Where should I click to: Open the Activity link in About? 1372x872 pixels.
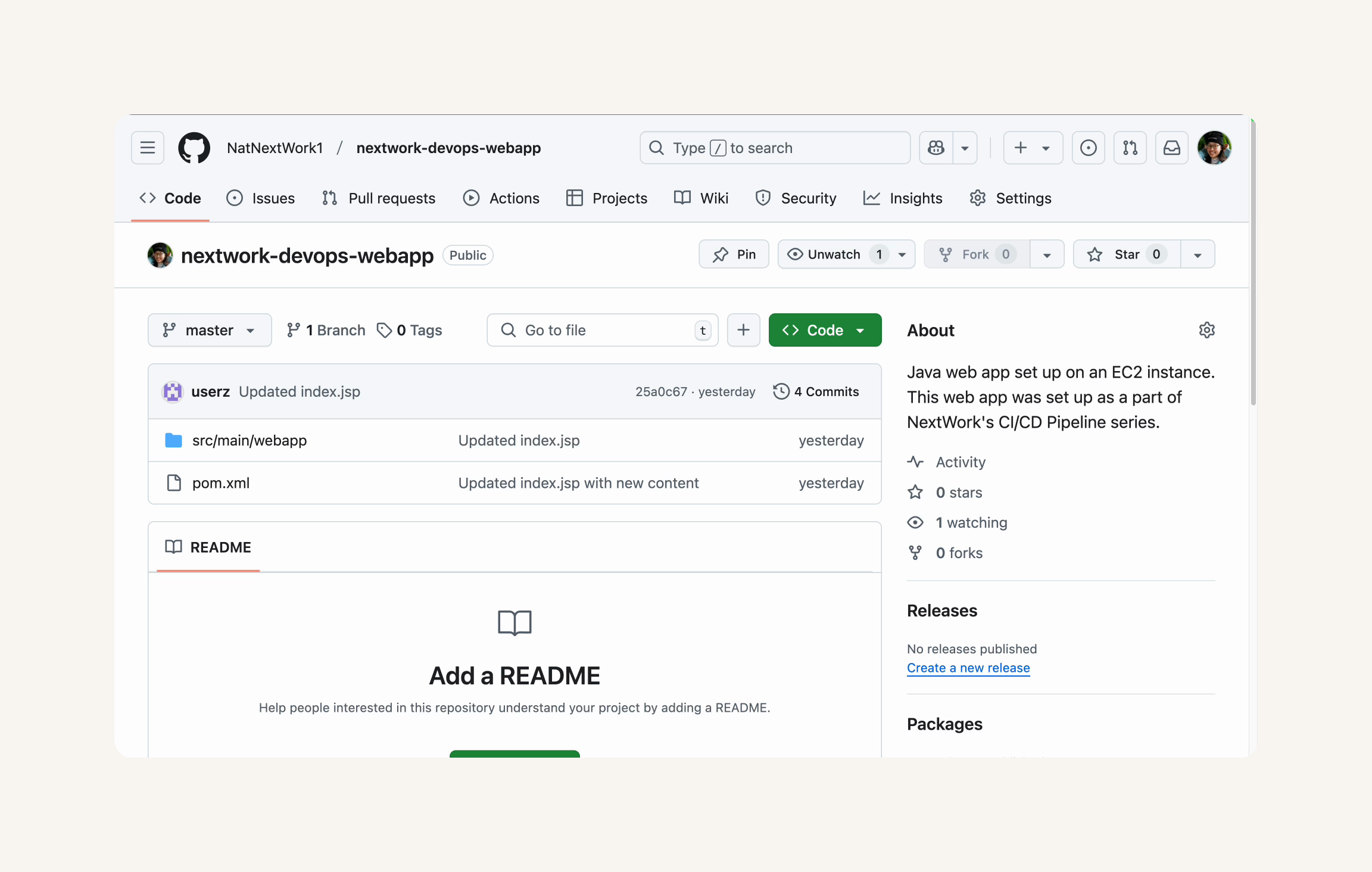point(946,462)
